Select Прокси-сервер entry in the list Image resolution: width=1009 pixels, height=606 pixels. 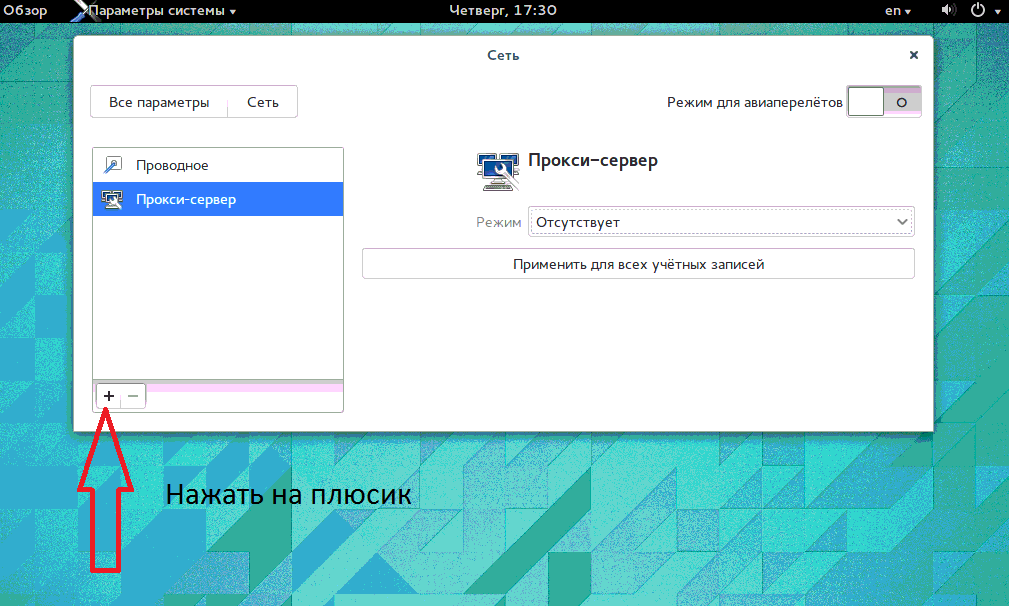(218, 199)
